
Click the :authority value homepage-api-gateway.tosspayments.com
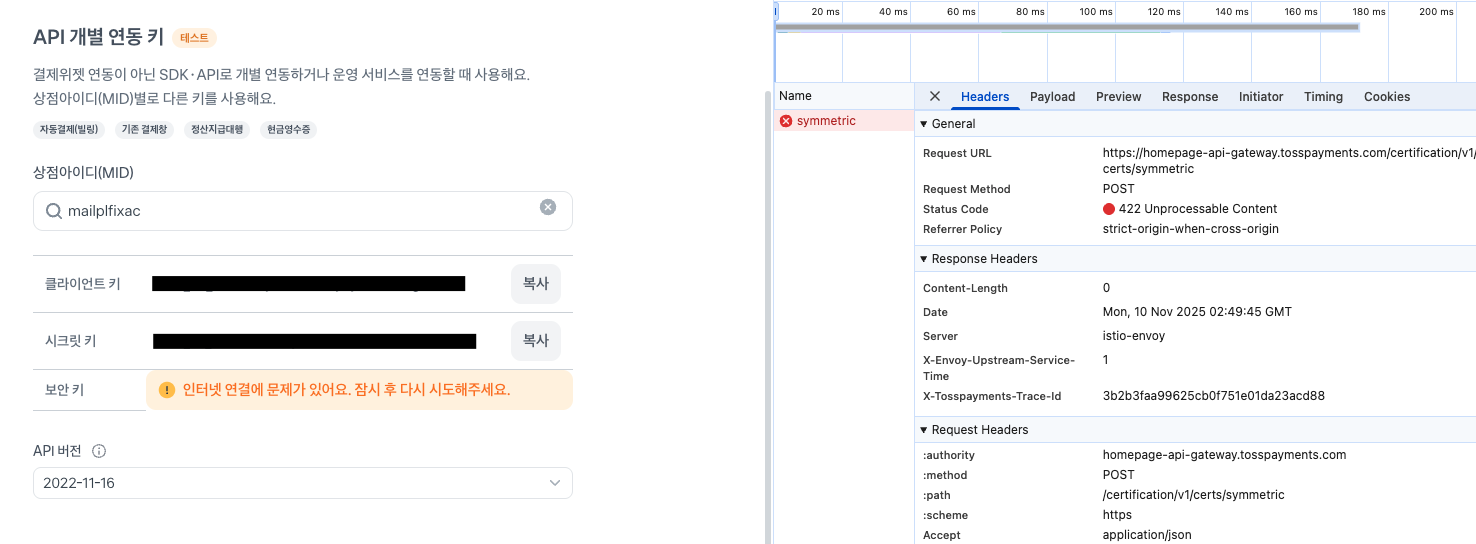pos(1225,455)
